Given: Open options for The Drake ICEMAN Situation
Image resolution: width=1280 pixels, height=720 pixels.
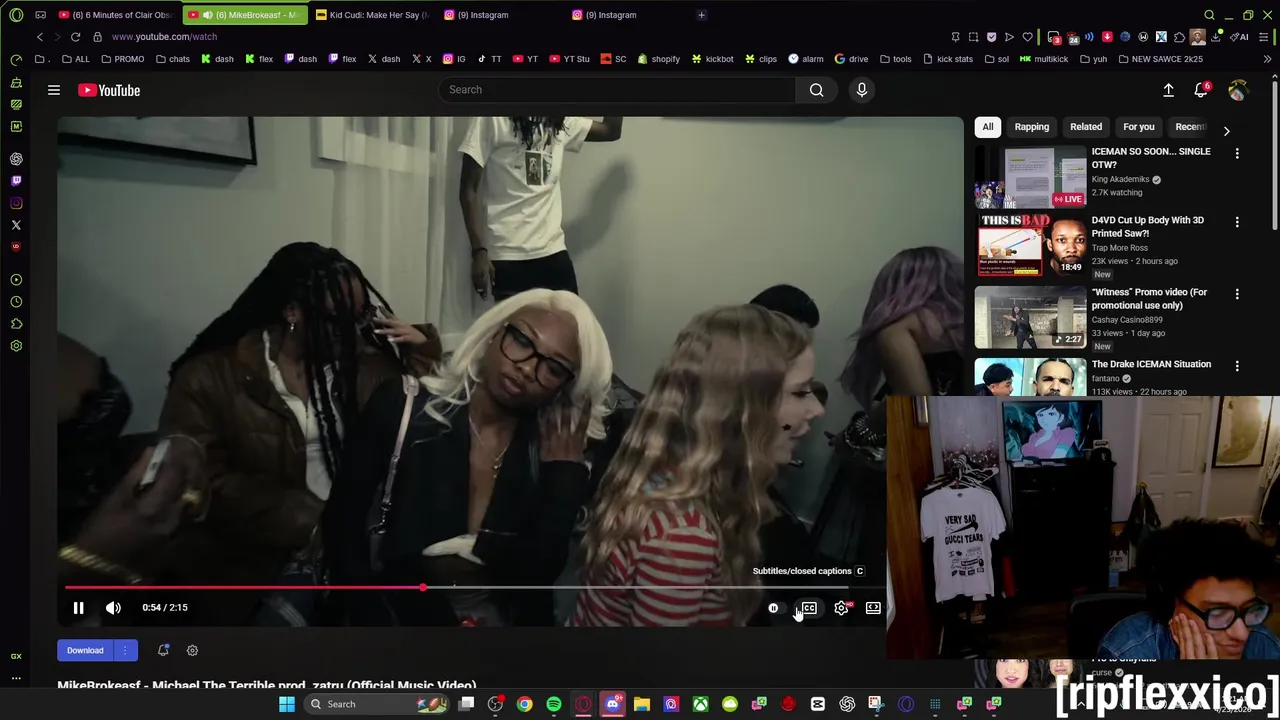Looking at the screenshot, I should click(1237, 366).
